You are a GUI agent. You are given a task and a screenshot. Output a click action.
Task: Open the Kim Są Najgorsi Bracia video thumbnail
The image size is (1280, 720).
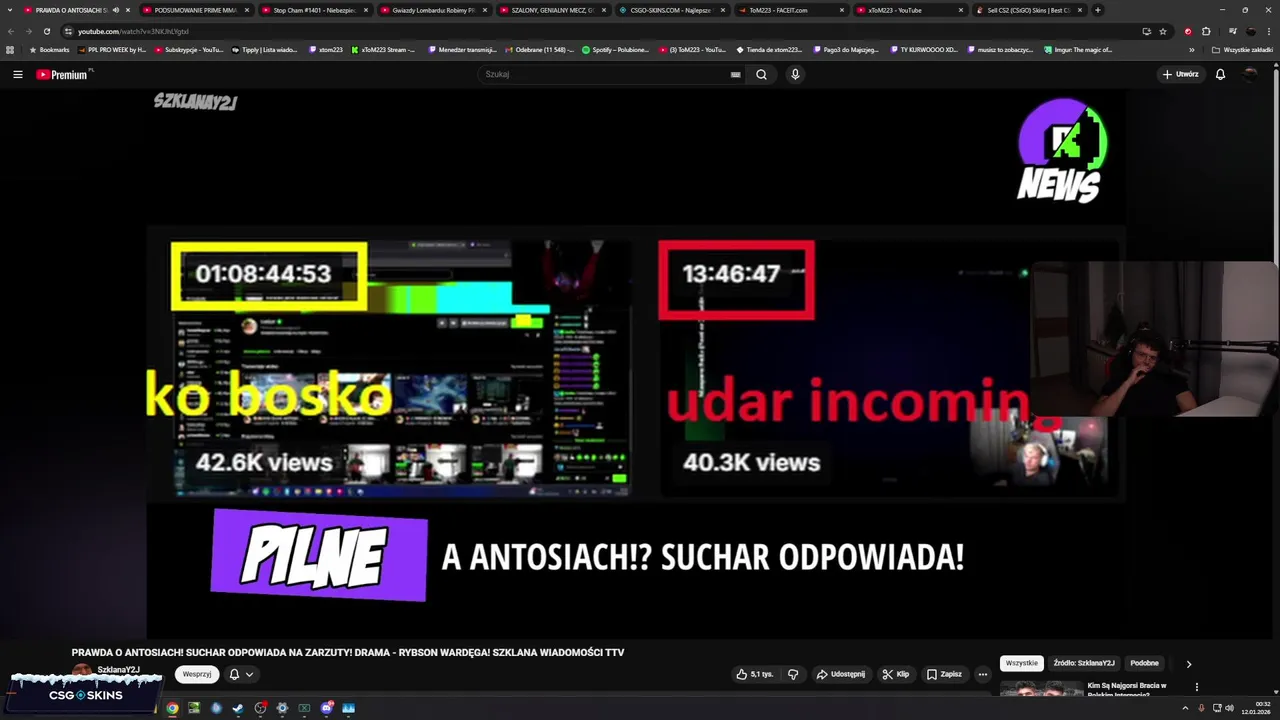tap(1041, 688)
